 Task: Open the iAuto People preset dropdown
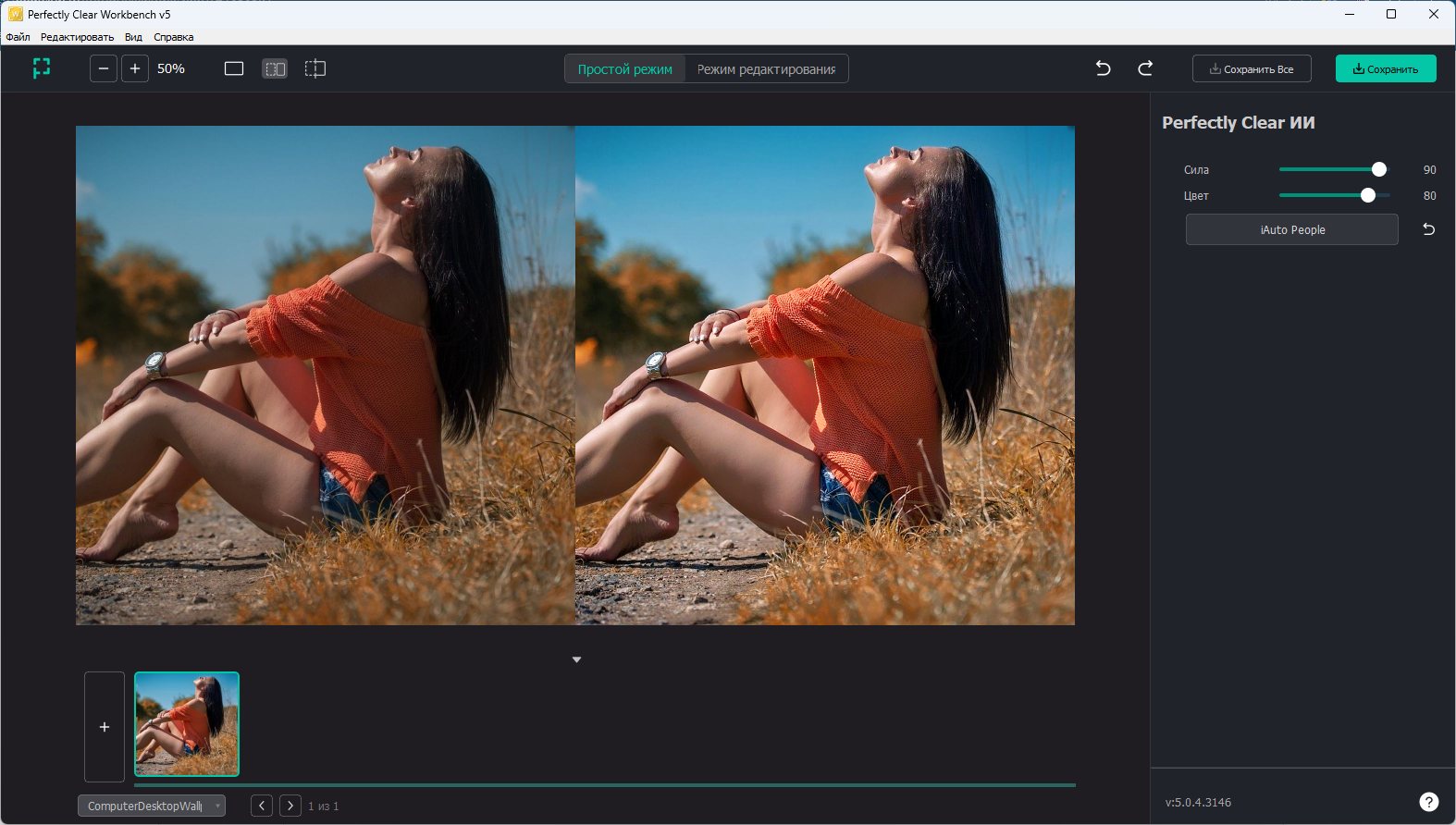pyautogui.click(x=1291, y=229)
